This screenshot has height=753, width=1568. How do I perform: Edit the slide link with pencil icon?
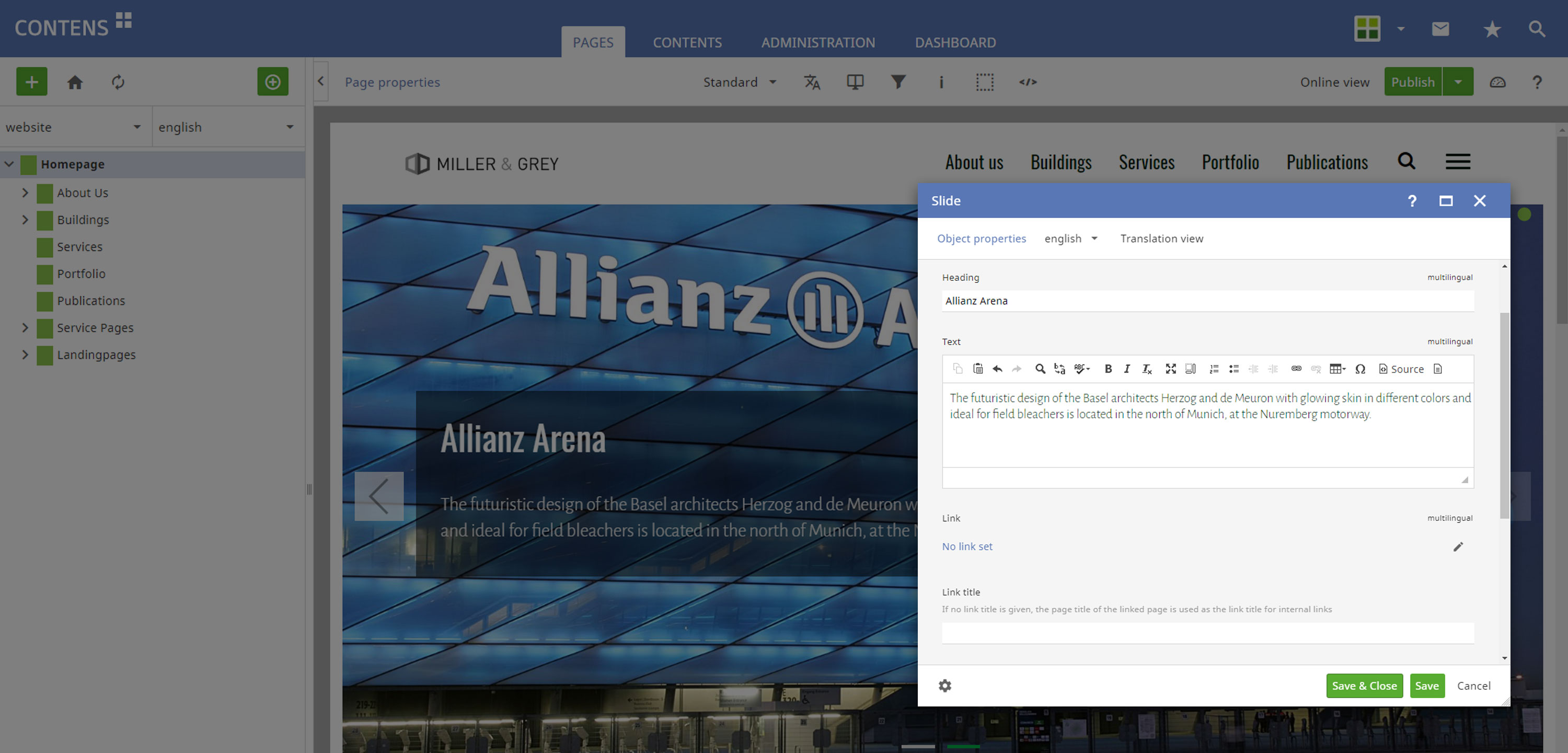[1458, 546]
